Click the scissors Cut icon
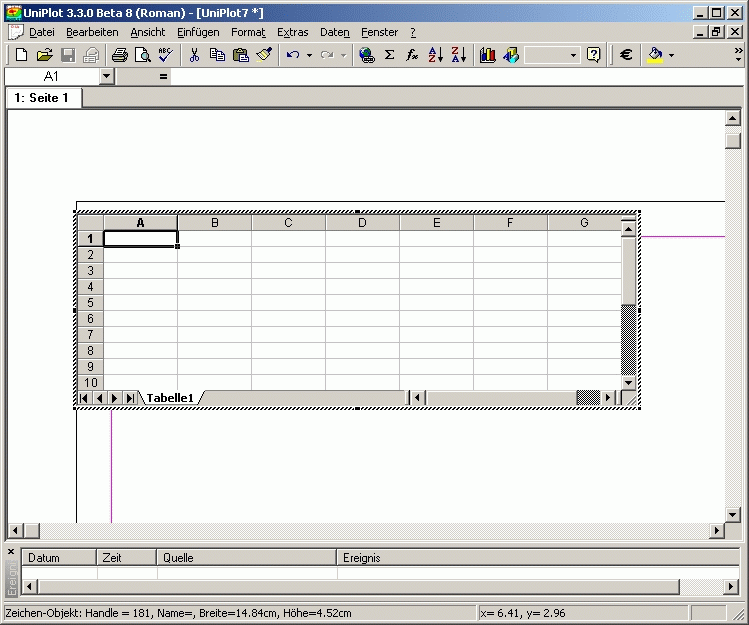The height and width of the screenshot is (625, 749). click(x=194, y=55)
